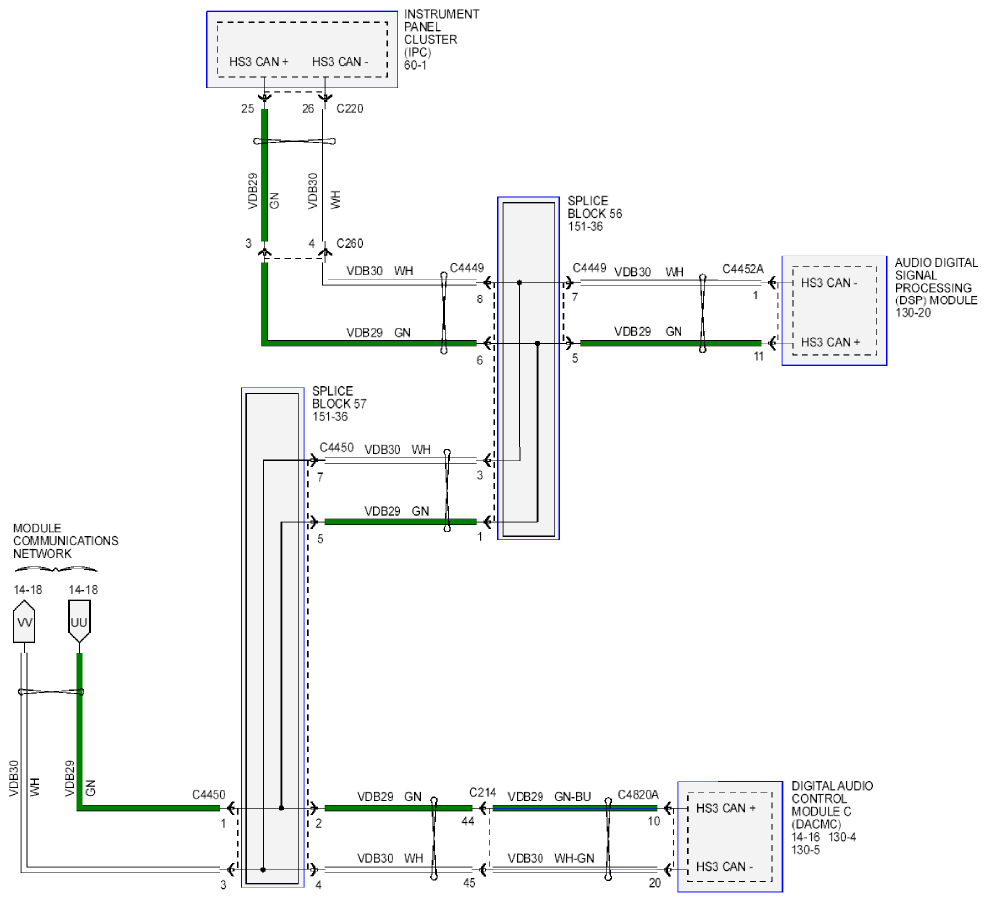Image resolution: width=988 pixels, height=902 pixels.
Task: Open the 14-18 reference above the VV connector
Action: coord(28,590)
